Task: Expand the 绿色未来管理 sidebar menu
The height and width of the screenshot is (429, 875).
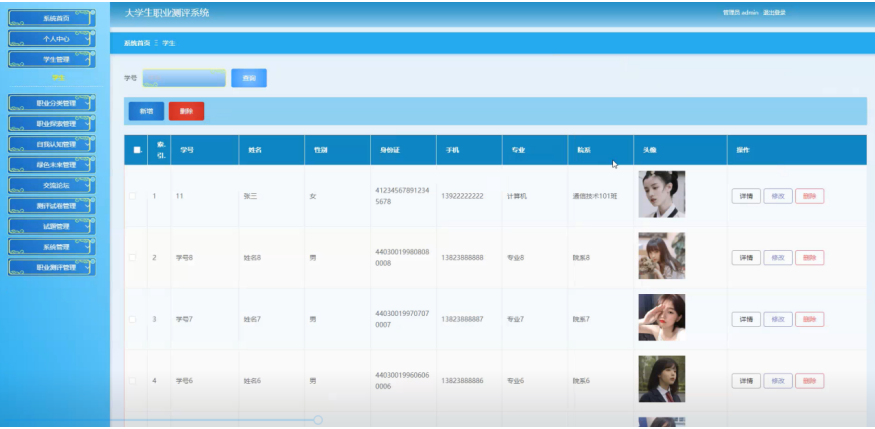Action: (51, 165)
